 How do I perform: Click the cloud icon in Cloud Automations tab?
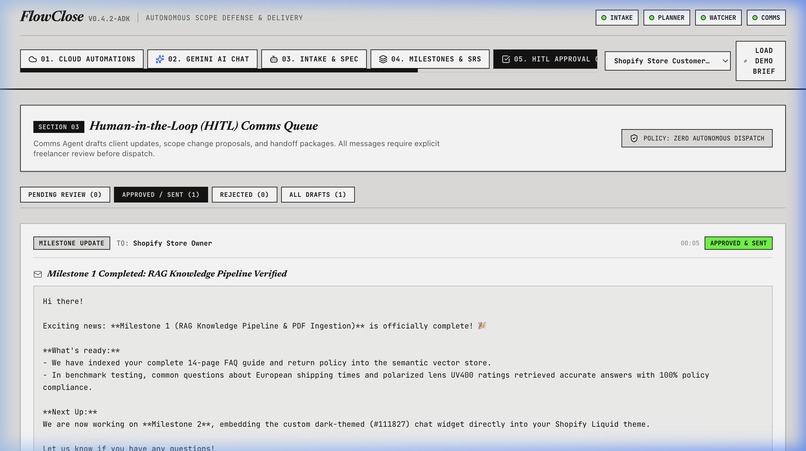pos(33,59)
